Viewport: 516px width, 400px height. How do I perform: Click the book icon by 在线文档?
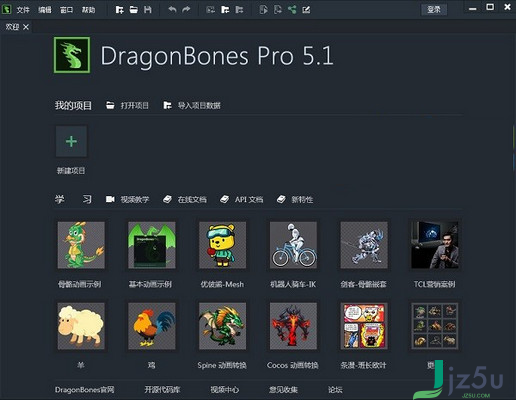tap(167, 199)
